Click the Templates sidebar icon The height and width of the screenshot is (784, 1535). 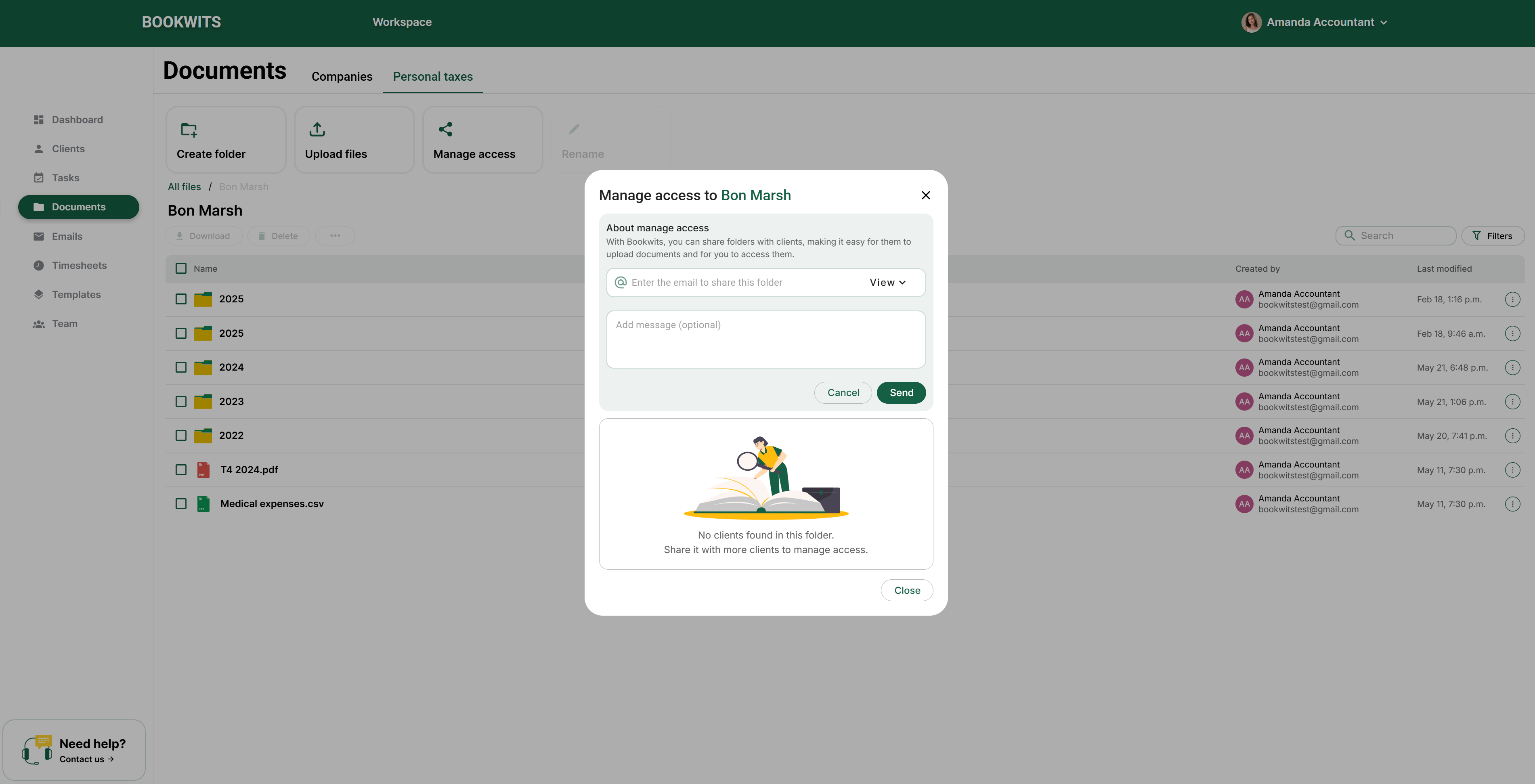(39, 294)
